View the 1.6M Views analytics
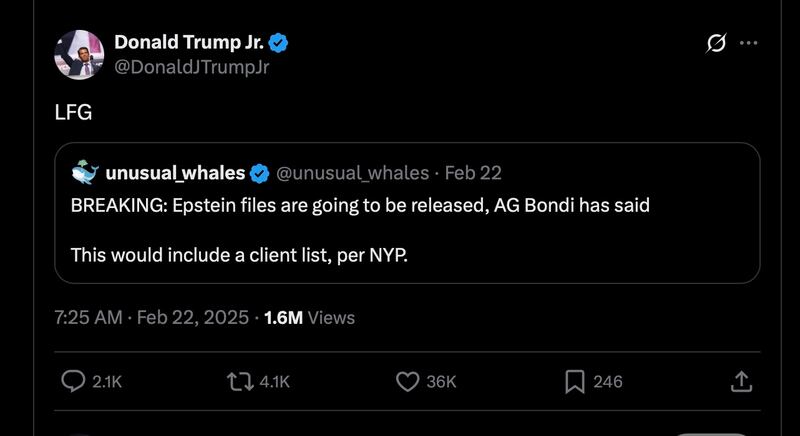The image size is (800, 436). 309,318
